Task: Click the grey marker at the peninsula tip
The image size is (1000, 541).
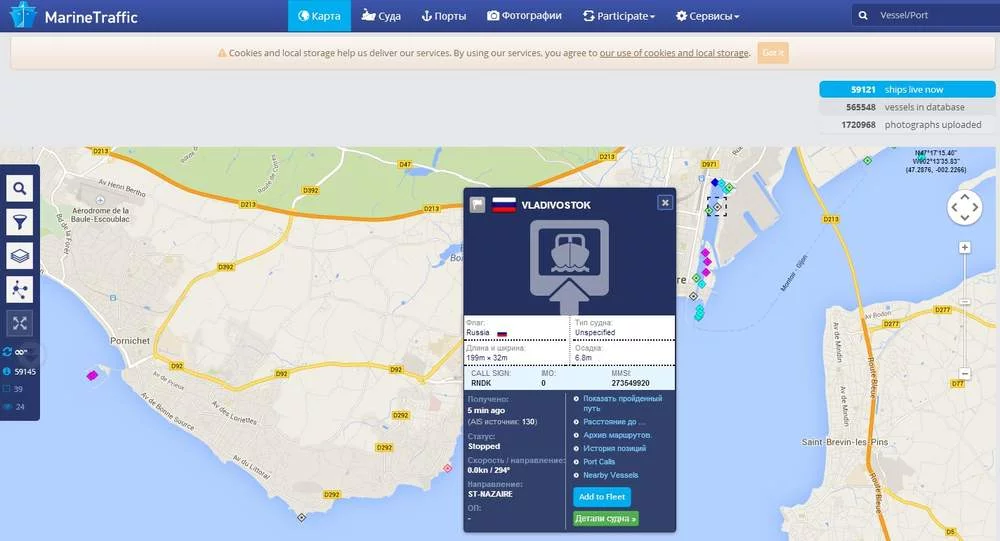Action: click(302, 517)
